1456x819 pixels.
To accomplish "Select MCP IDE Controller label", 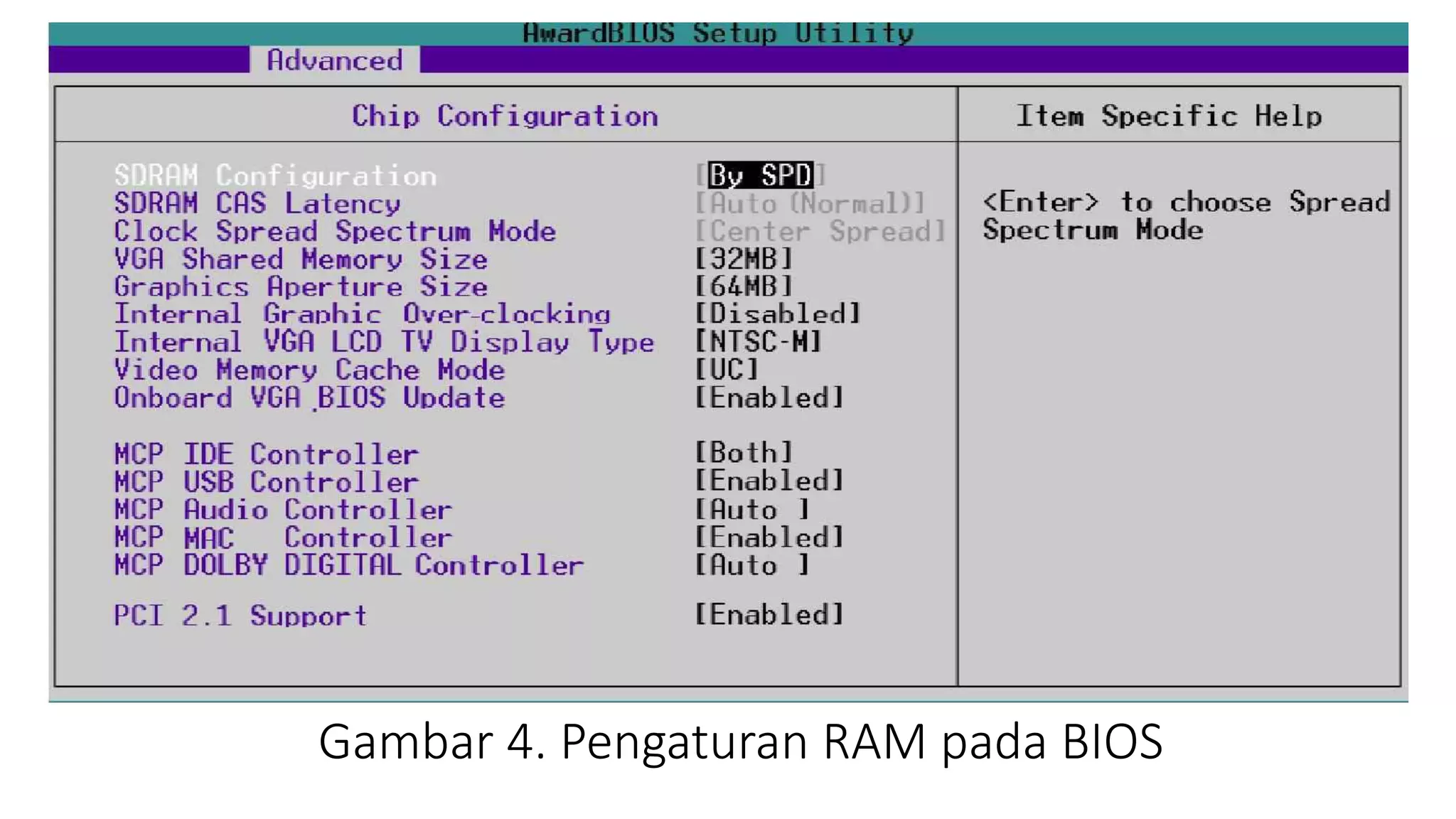I will (x=267, y=454).
